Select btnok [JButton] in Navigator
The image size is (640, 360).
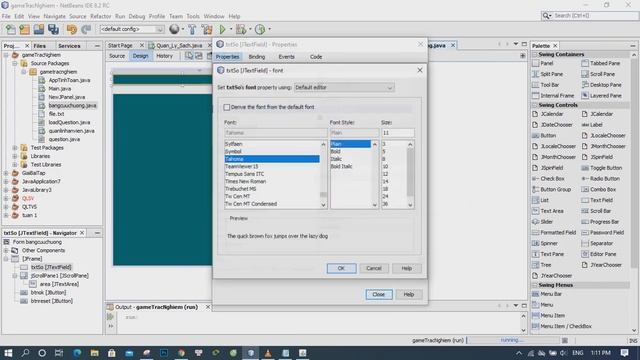pyautogui.click(x=48, y=292)
